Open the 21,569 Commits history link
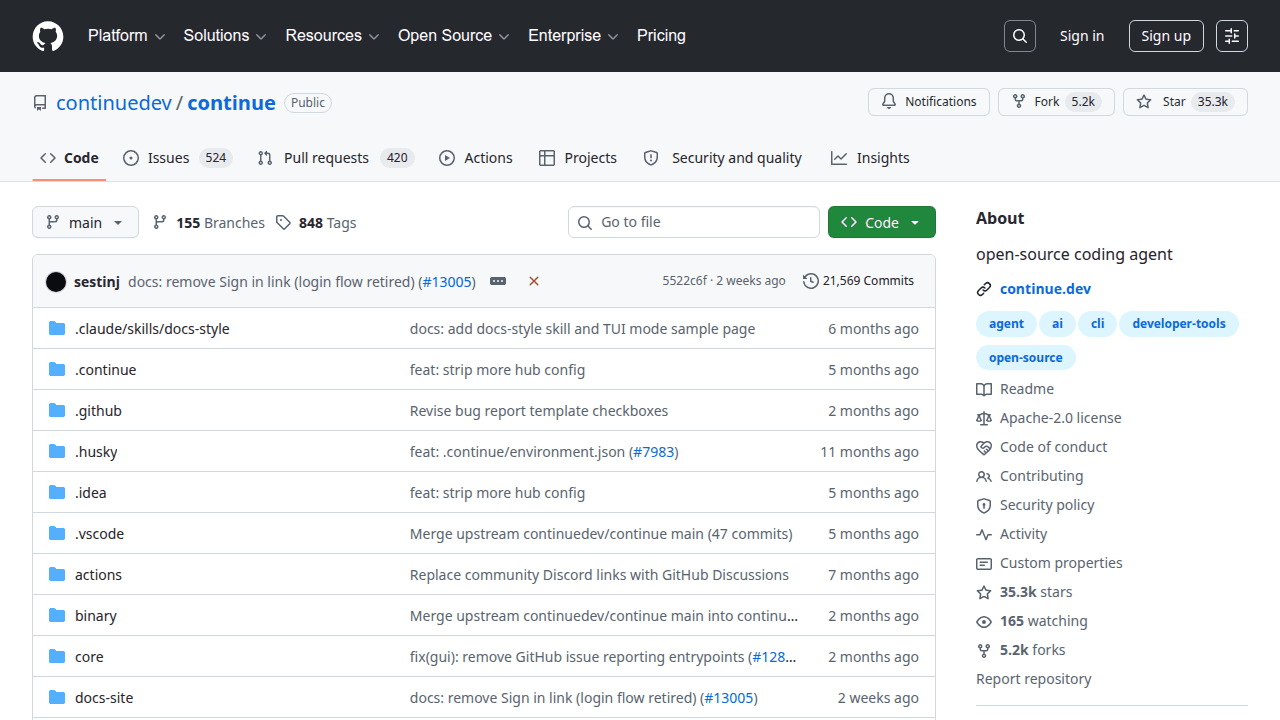Image resolution: width=1280 pixels, height=720 pixels. pyautogui.click(x=858, y=281)
